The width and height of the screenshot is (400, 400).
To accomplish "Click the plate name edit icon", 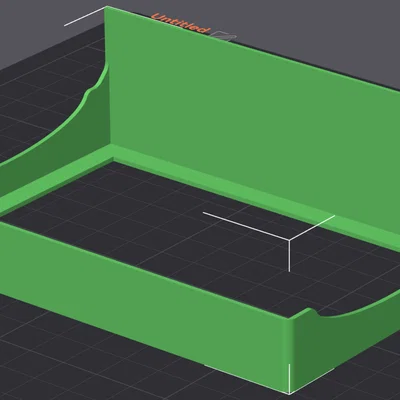I will [x=225, y=36].
